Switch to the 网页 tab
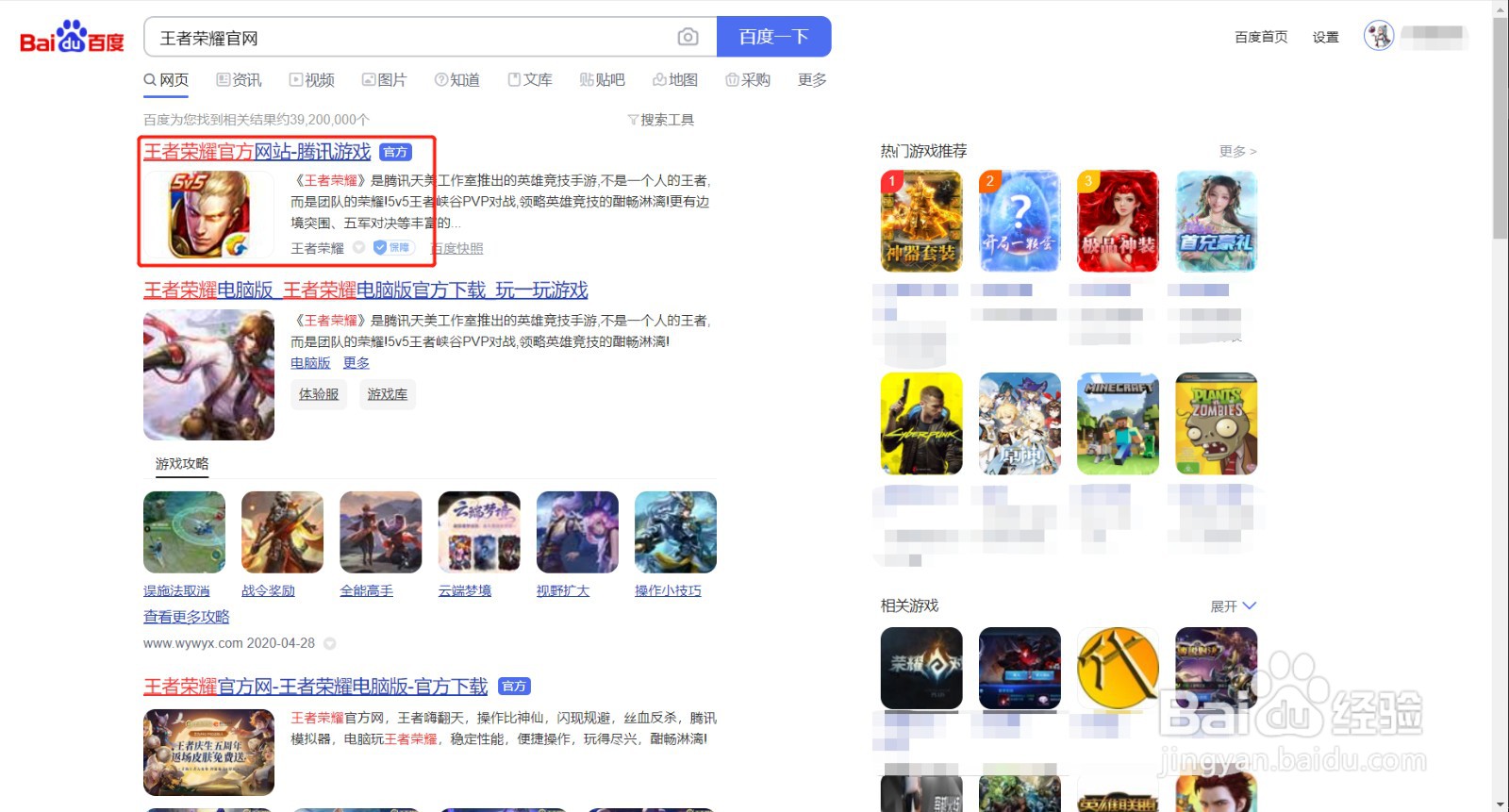This screenshot has height=812, width=1509. click(x=166, y=80)
